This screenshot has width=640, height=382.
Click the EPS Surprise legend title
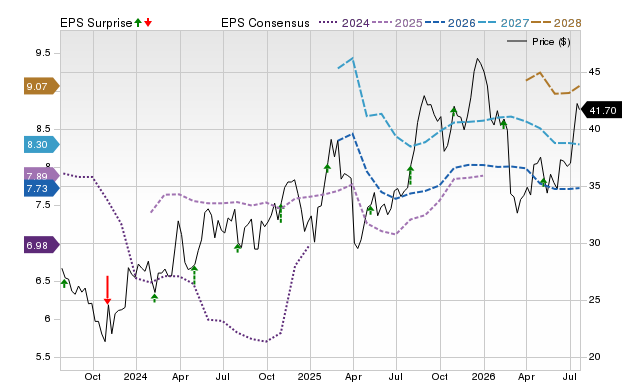pos(96,23)
